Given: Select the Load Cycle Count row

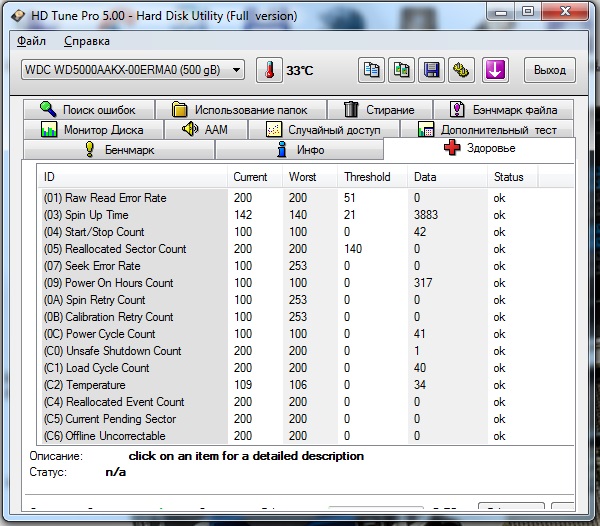Looking at the screenshot, I should [x=305, y=368].
